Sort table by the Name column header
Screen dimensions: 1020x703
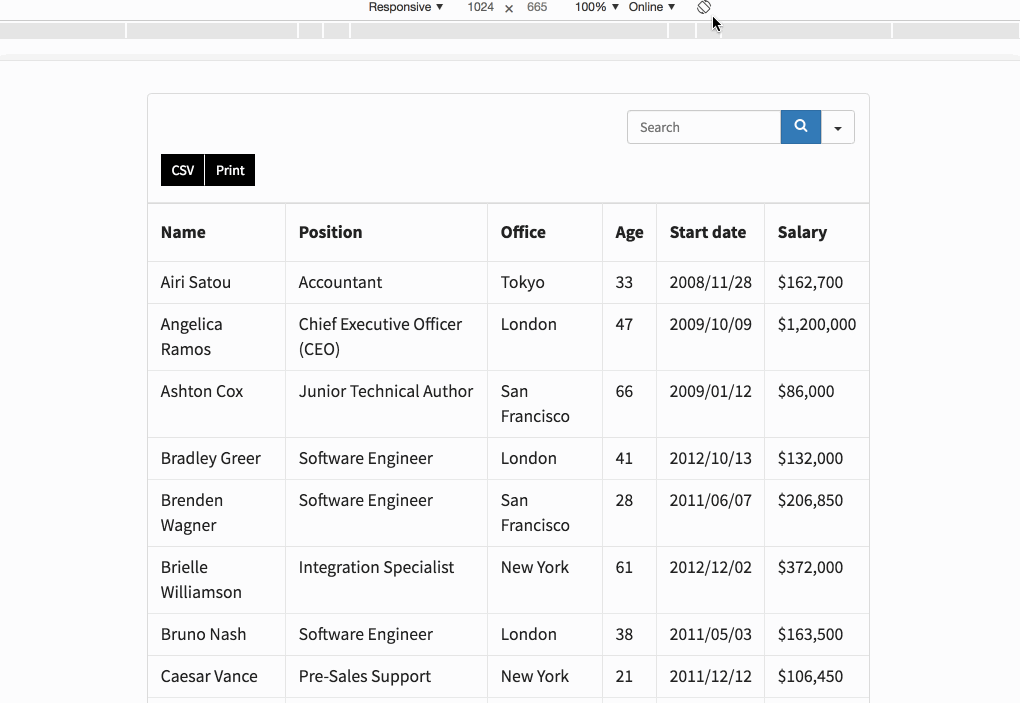coord(183,232)
